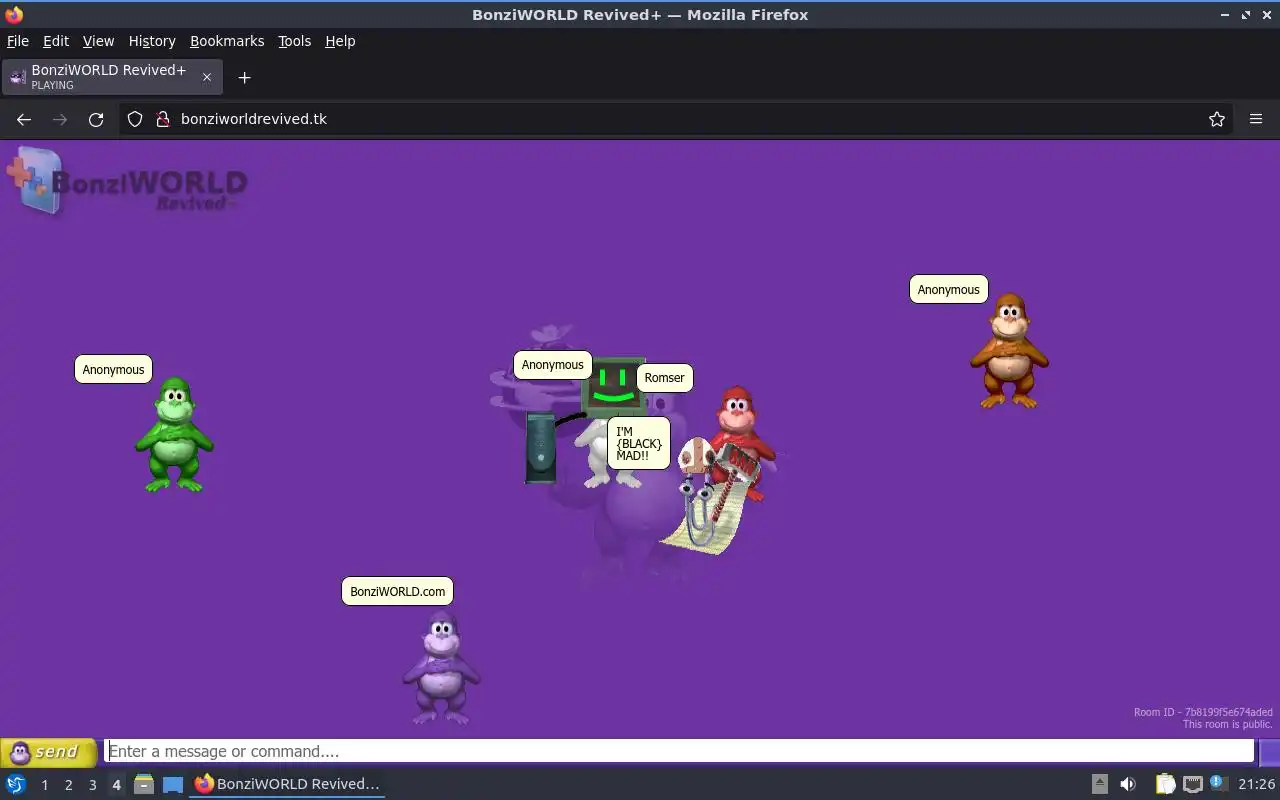Open the volume speaker tray icon
Viewport: 1280px width, 800px height.
point(1128,784)
